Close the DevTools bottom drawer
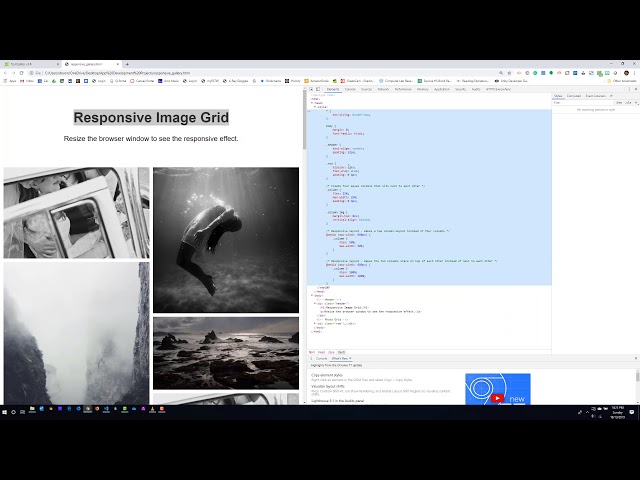The image size is (640, 480). coord(636,358)
